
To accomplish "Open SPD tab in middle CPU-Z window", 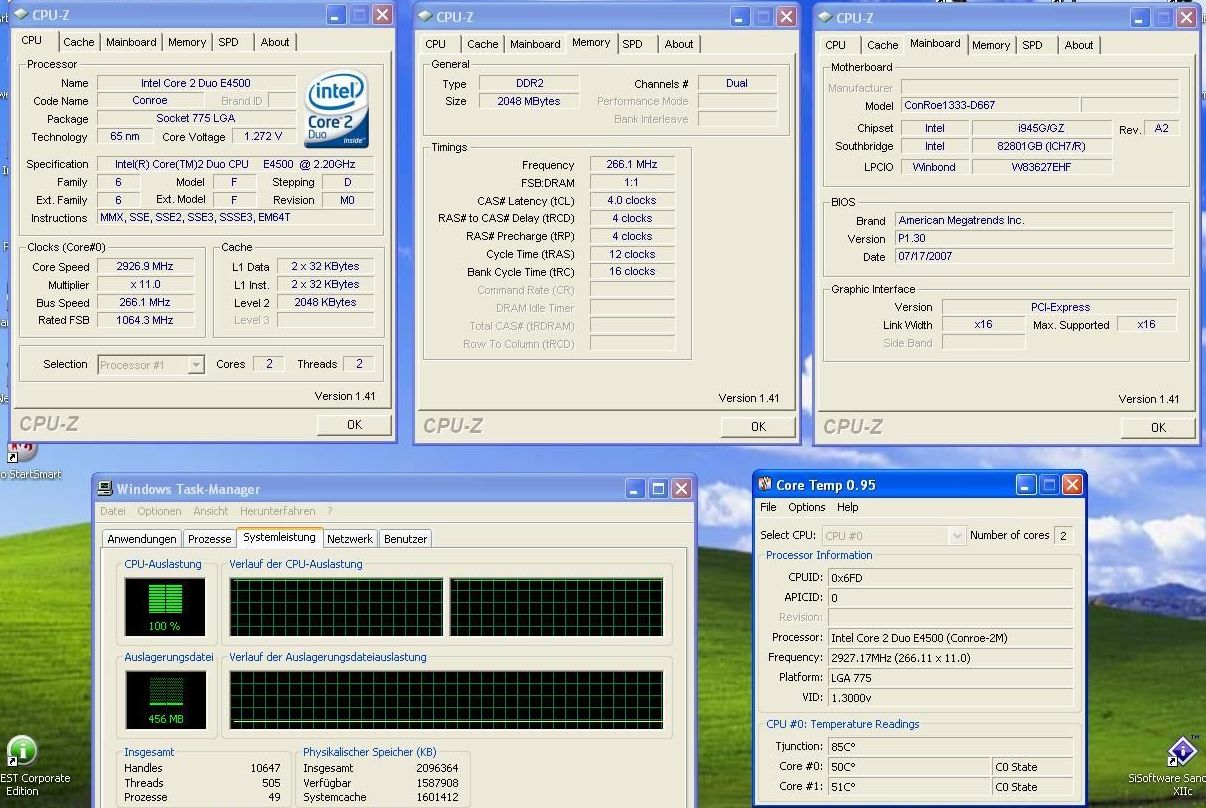I will tap(633, 44).
